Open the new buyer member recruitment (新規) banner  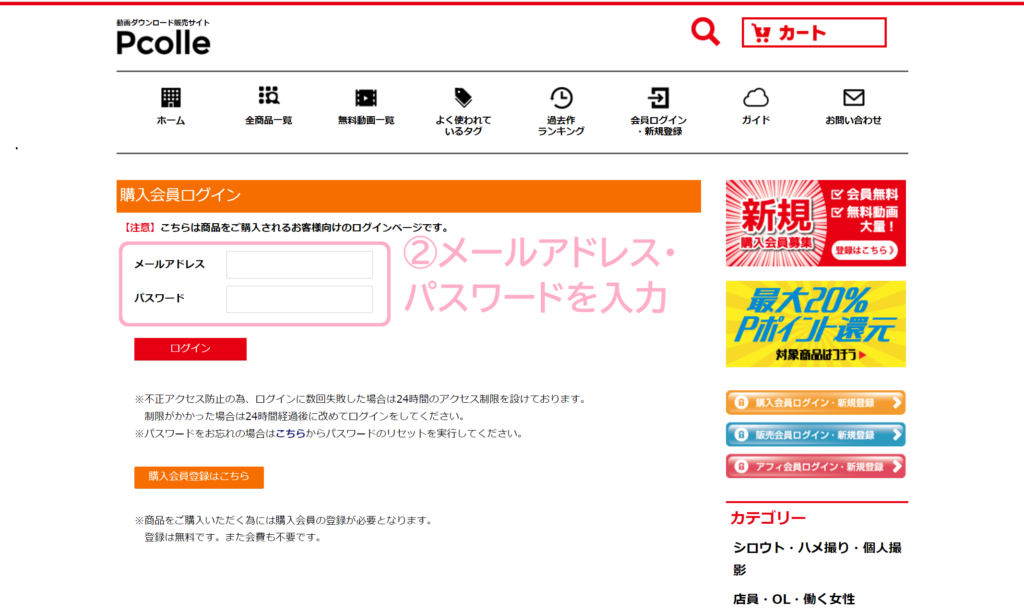point(815,223)
